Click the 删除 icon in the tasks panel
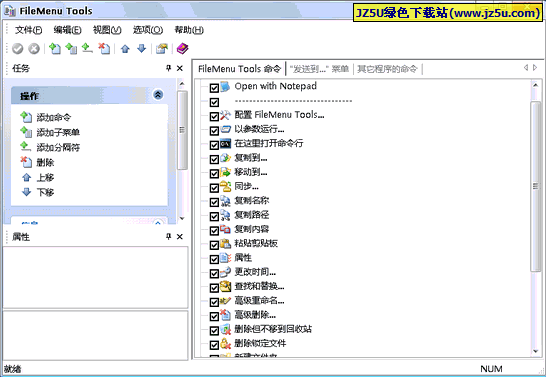546x377 pixels. click(x=26, y=162)
